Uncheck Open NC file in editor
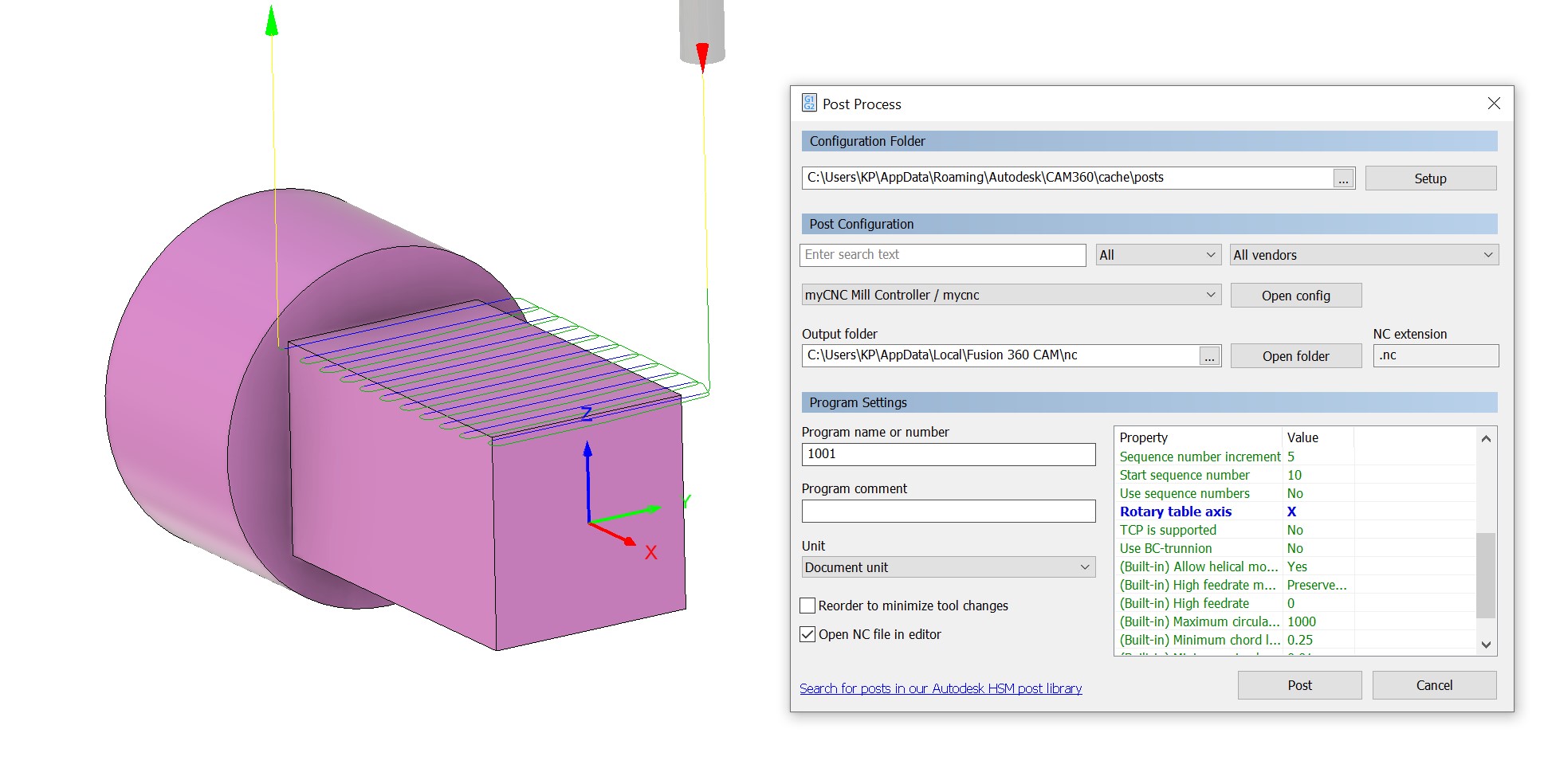This screenshot has width=1548, height=784. point(807,634)
